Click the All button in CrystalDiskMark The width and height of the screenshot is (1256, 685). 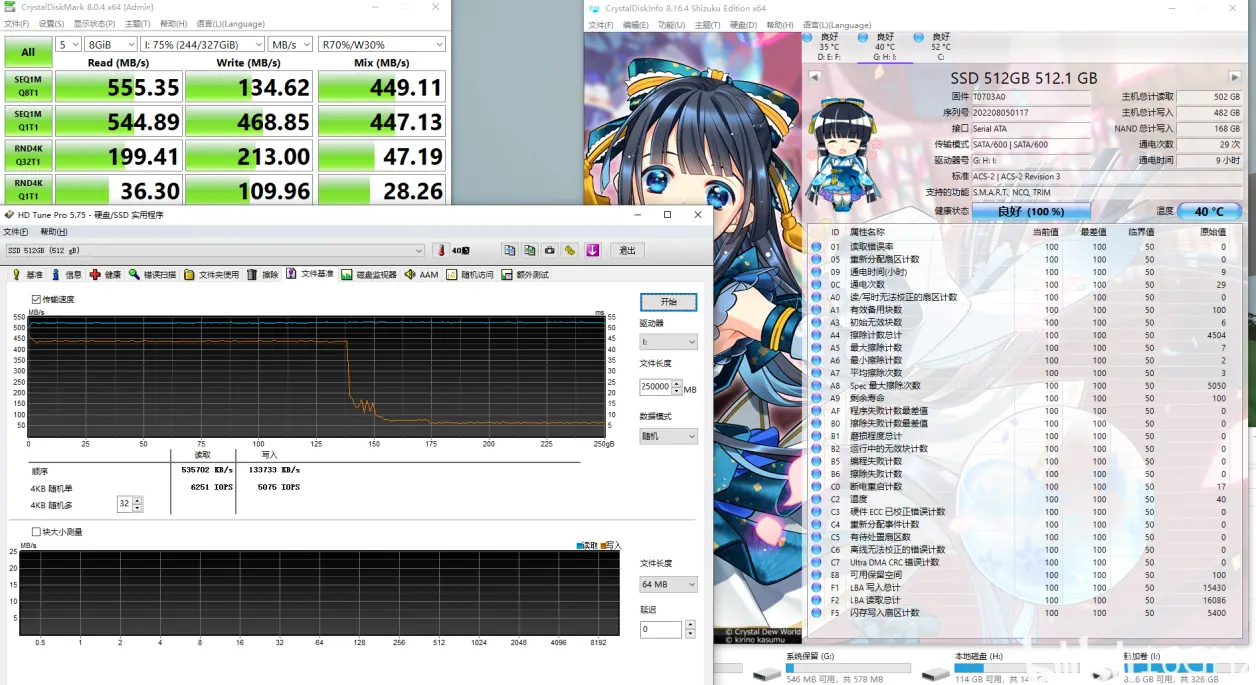pos(28,52)
